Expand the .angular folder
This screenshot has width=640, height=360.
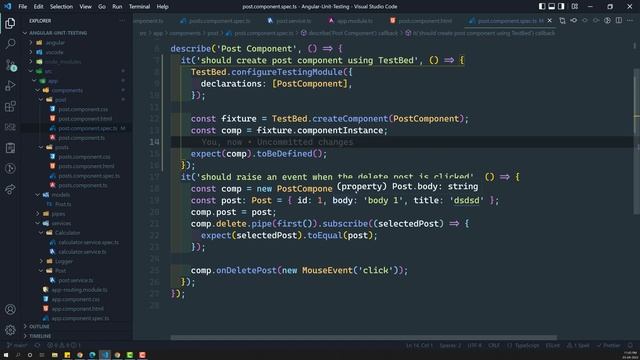coord(31,42)
